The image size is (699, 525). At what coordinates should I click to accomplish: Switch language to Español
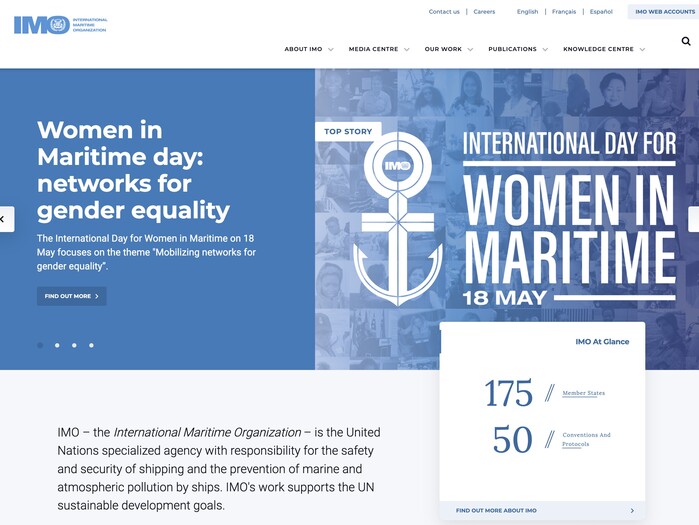pos(601,12)
